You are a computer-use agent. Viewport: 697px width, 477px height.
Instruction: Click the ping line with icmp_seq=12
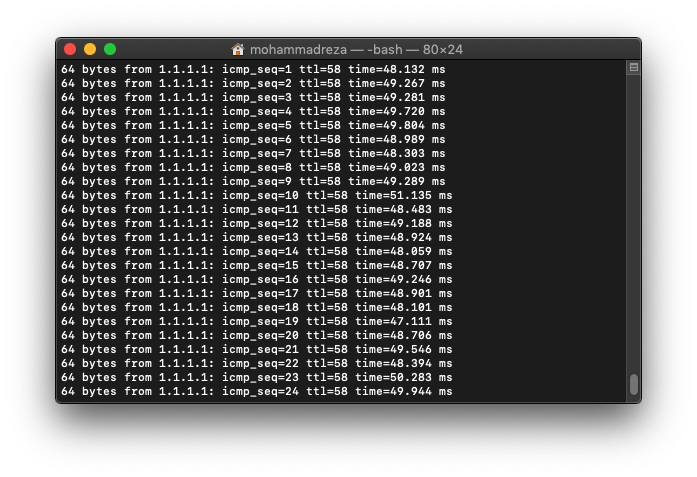[257, 223]
